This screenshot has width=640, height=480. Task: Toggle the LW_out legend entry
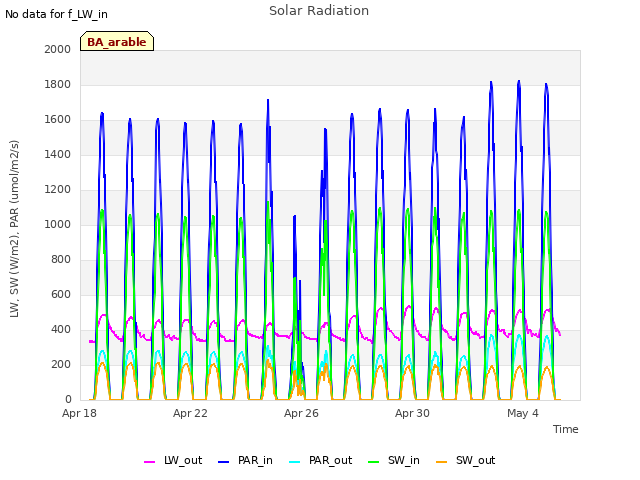click(173, 460)
